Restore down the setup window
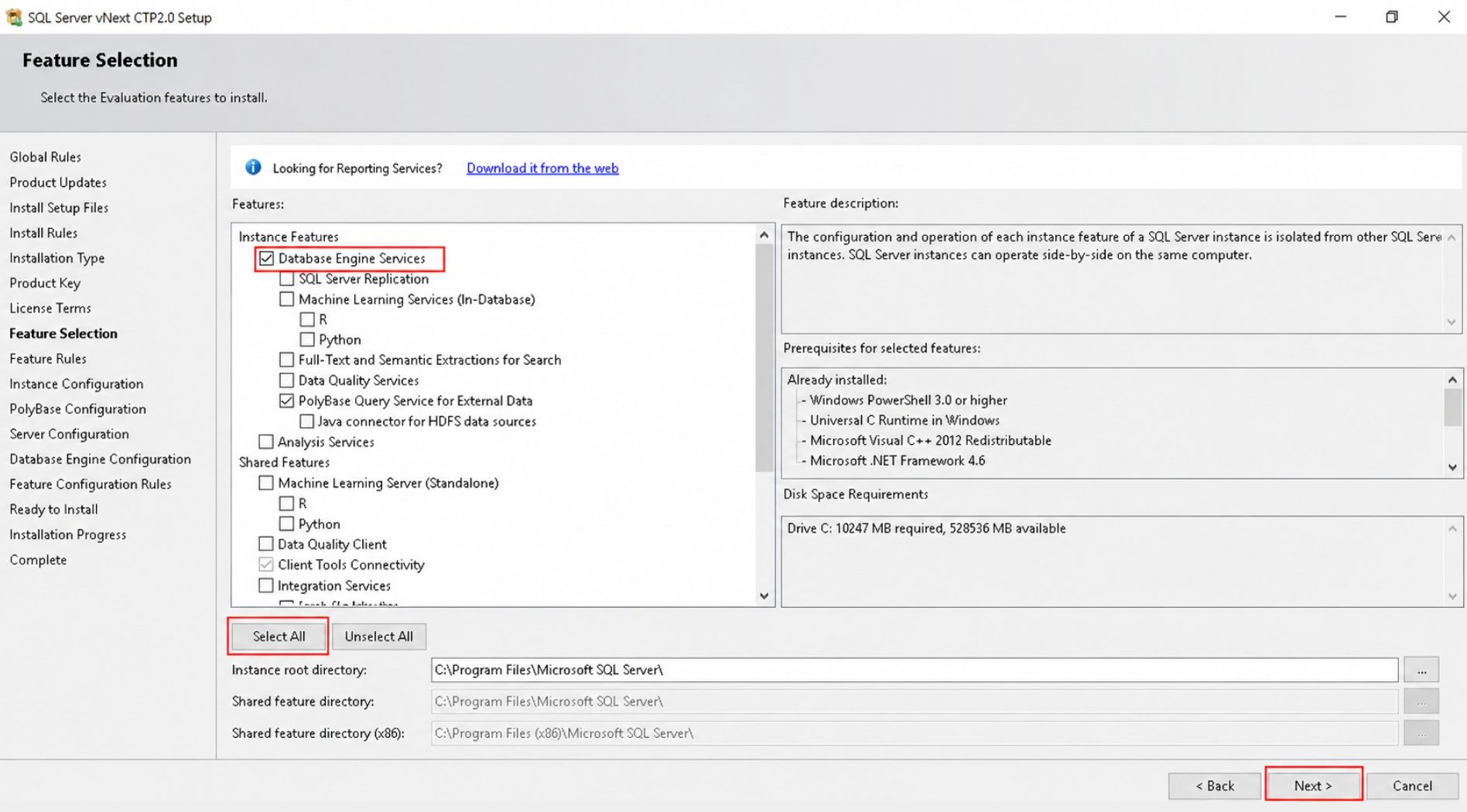The height and width of the screenshot is (812, 1467). pos(1392,17)
